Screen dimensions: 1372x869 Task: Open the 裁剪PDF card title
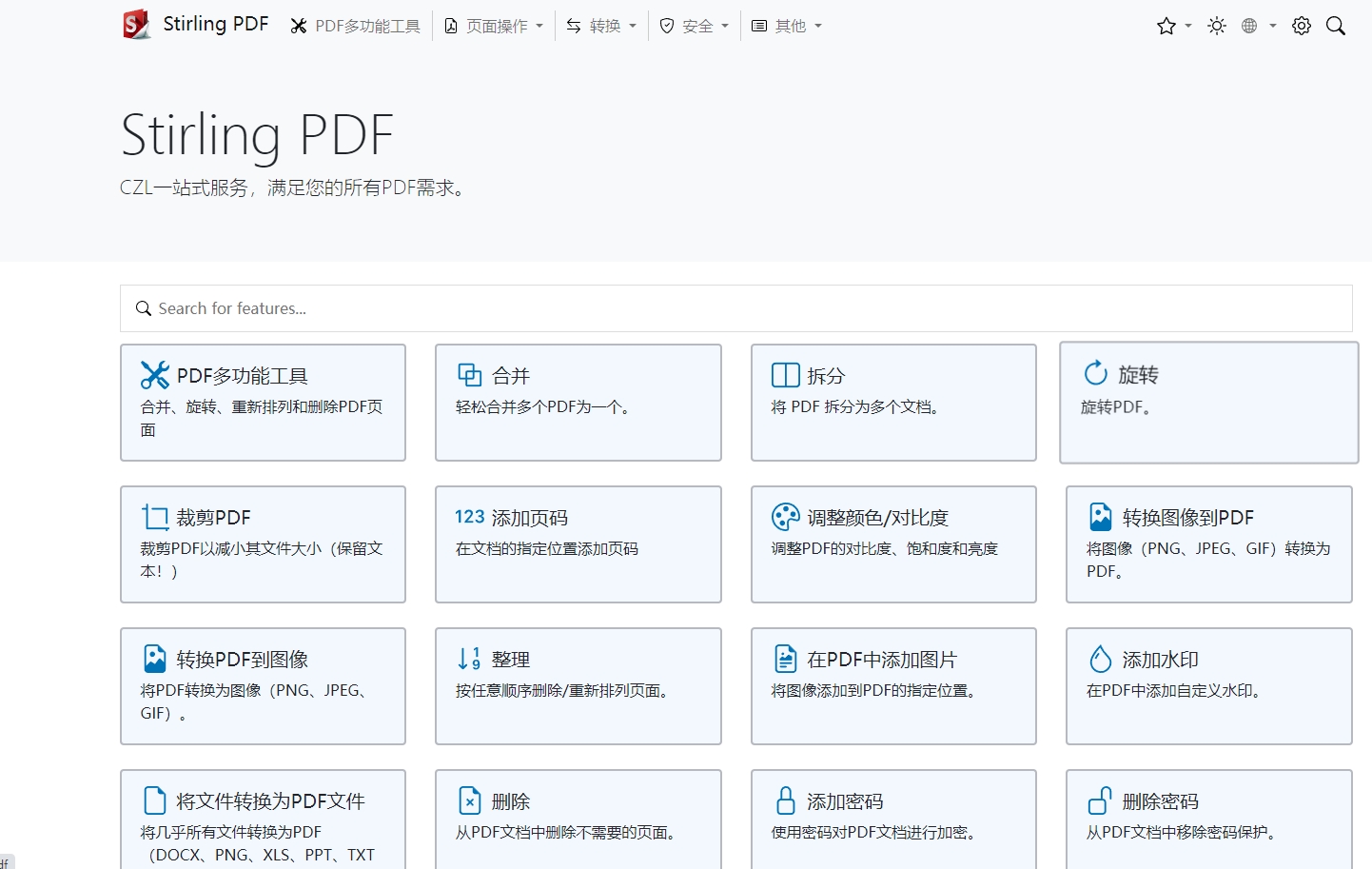(x=214, y=518)
